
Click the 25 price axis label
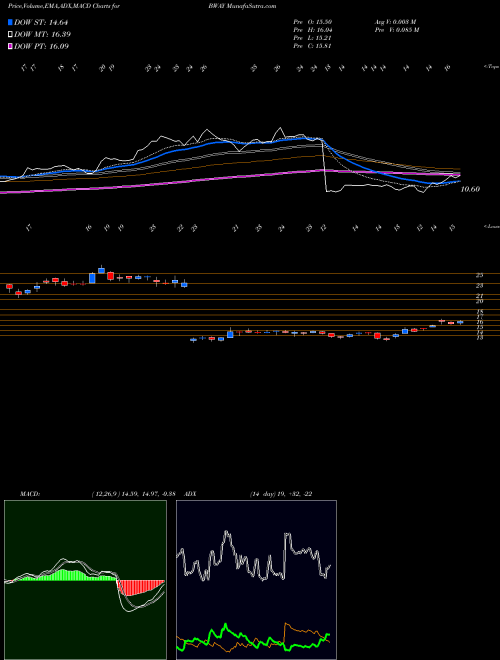point(479,275)
